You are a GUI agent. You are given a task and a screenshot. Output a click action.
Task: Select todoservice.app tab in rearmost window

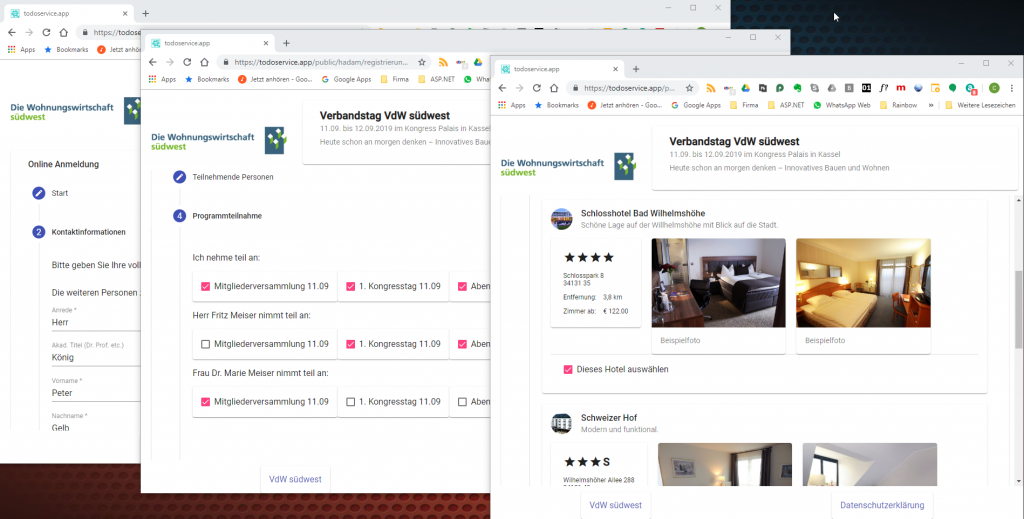(68, 13)
